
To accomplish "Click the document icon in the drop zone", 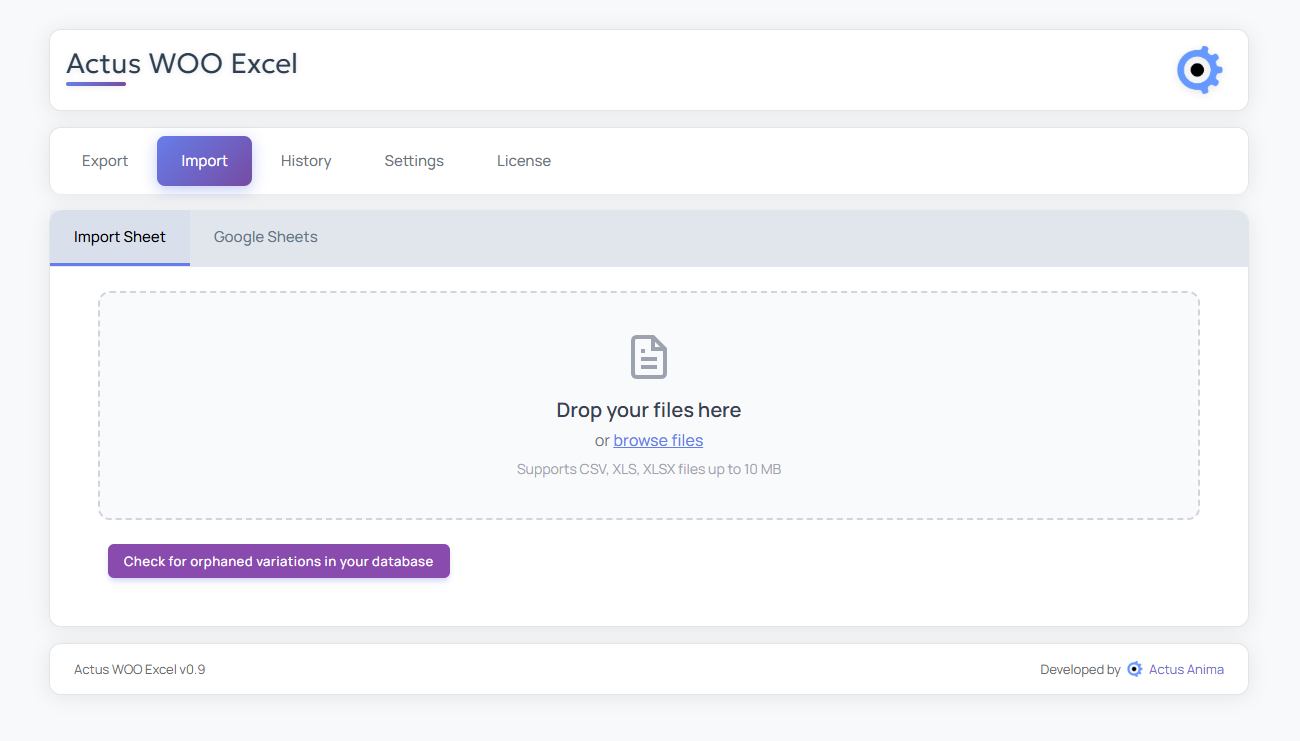I will [x=648, y=357].
